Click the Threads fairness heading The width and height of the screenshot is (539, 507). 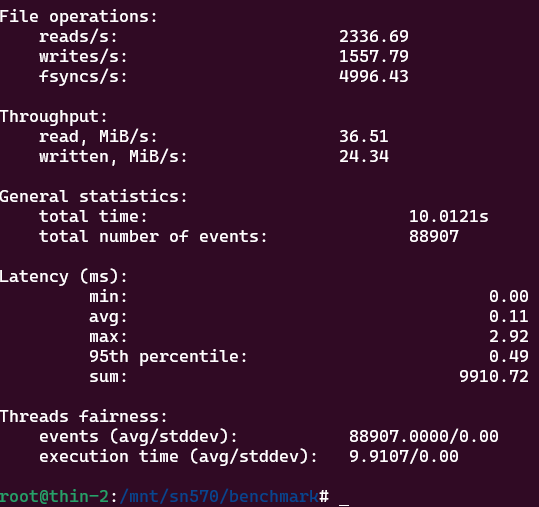click(84, 417)
